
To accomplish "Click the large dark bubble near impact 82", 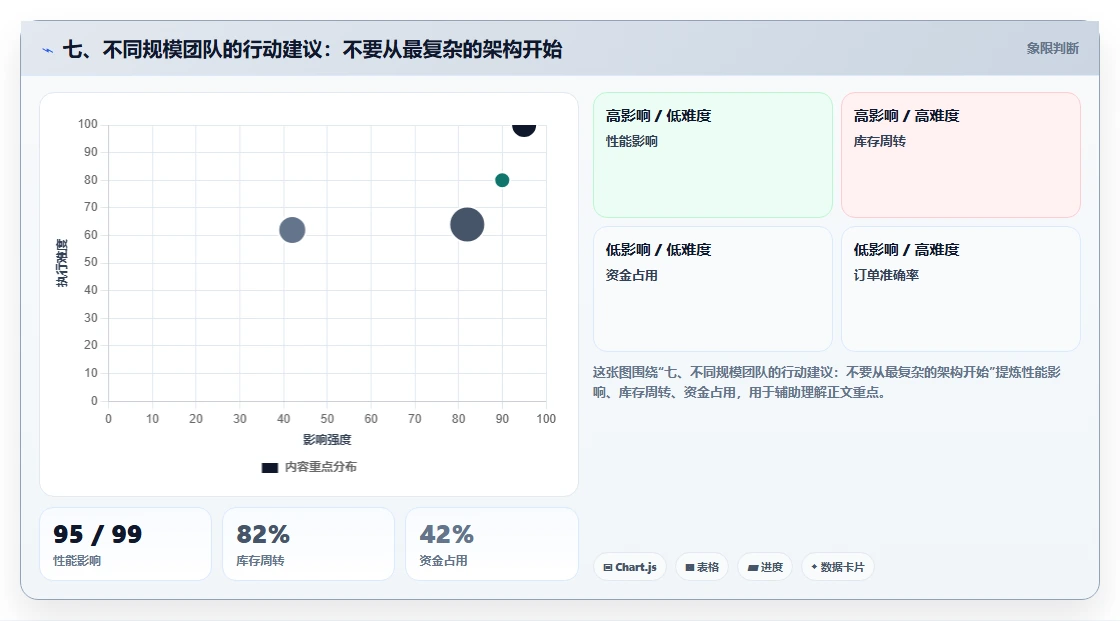I will click(467, 224).
